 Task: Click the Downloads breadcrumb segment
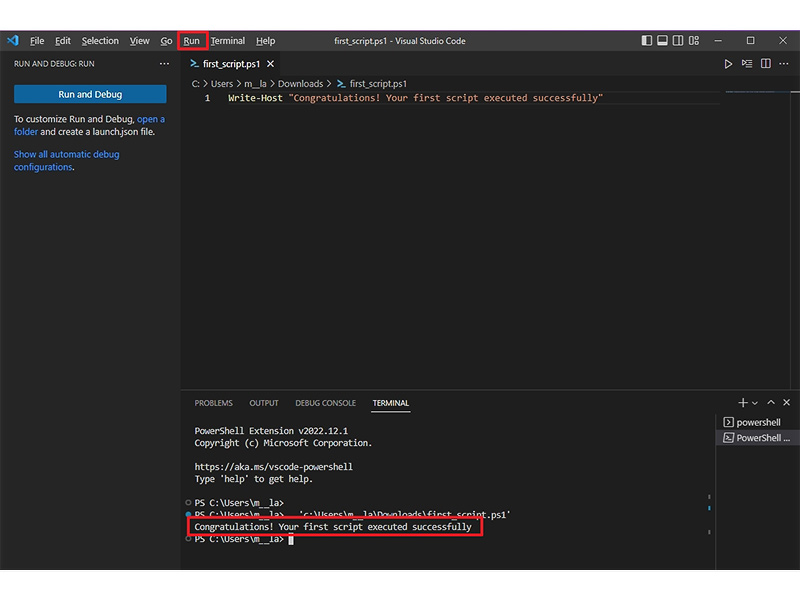click(300, 84)
